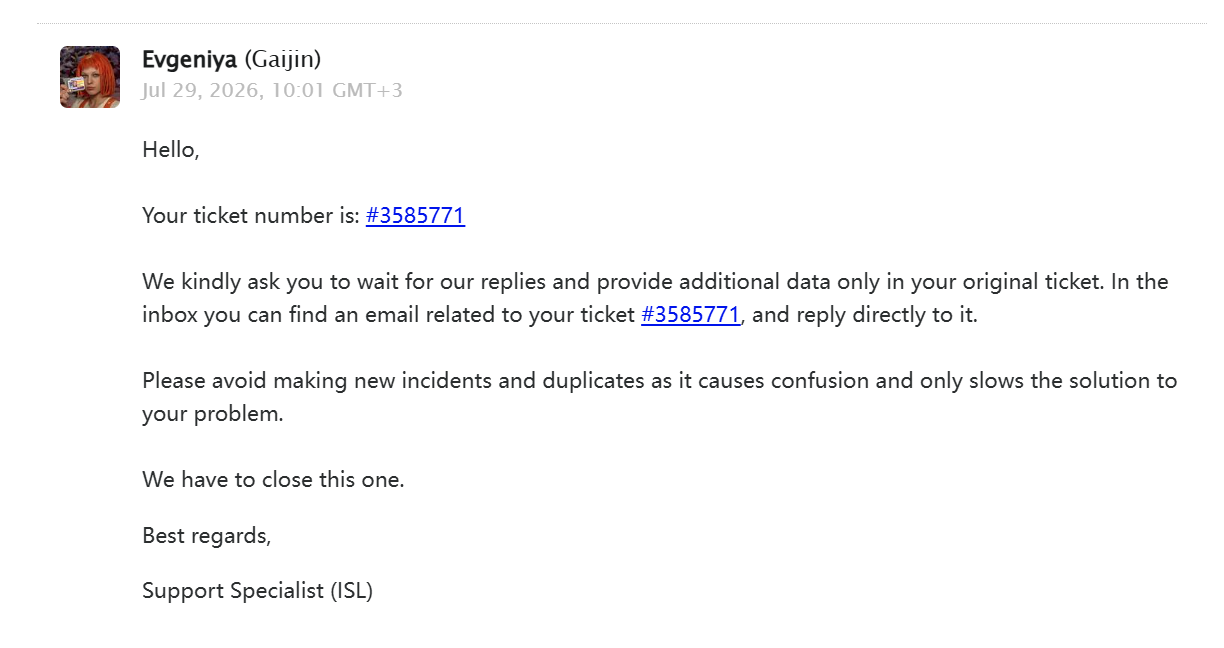Click the sentence starting 'We kindly ask you'
This screenshot has width=1224, height=648.
[x=655, y=298]
